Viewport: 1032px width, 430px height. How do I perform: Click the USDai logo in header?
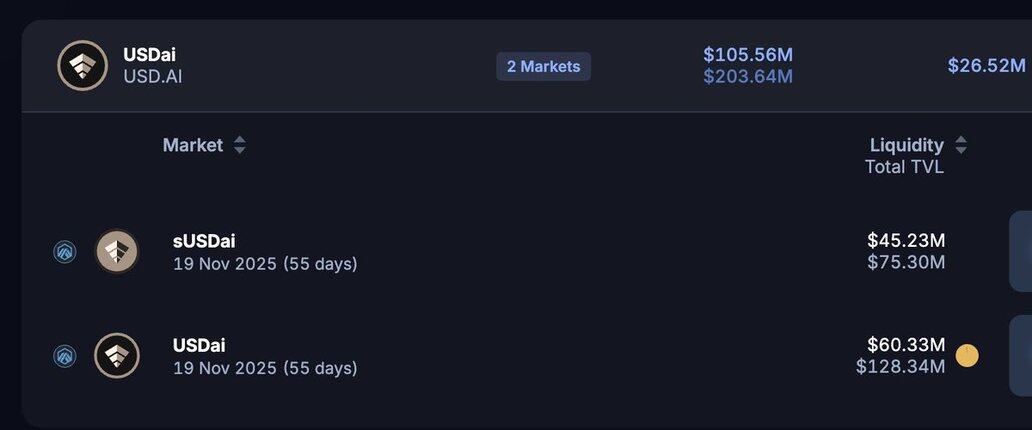click(82, 66)
